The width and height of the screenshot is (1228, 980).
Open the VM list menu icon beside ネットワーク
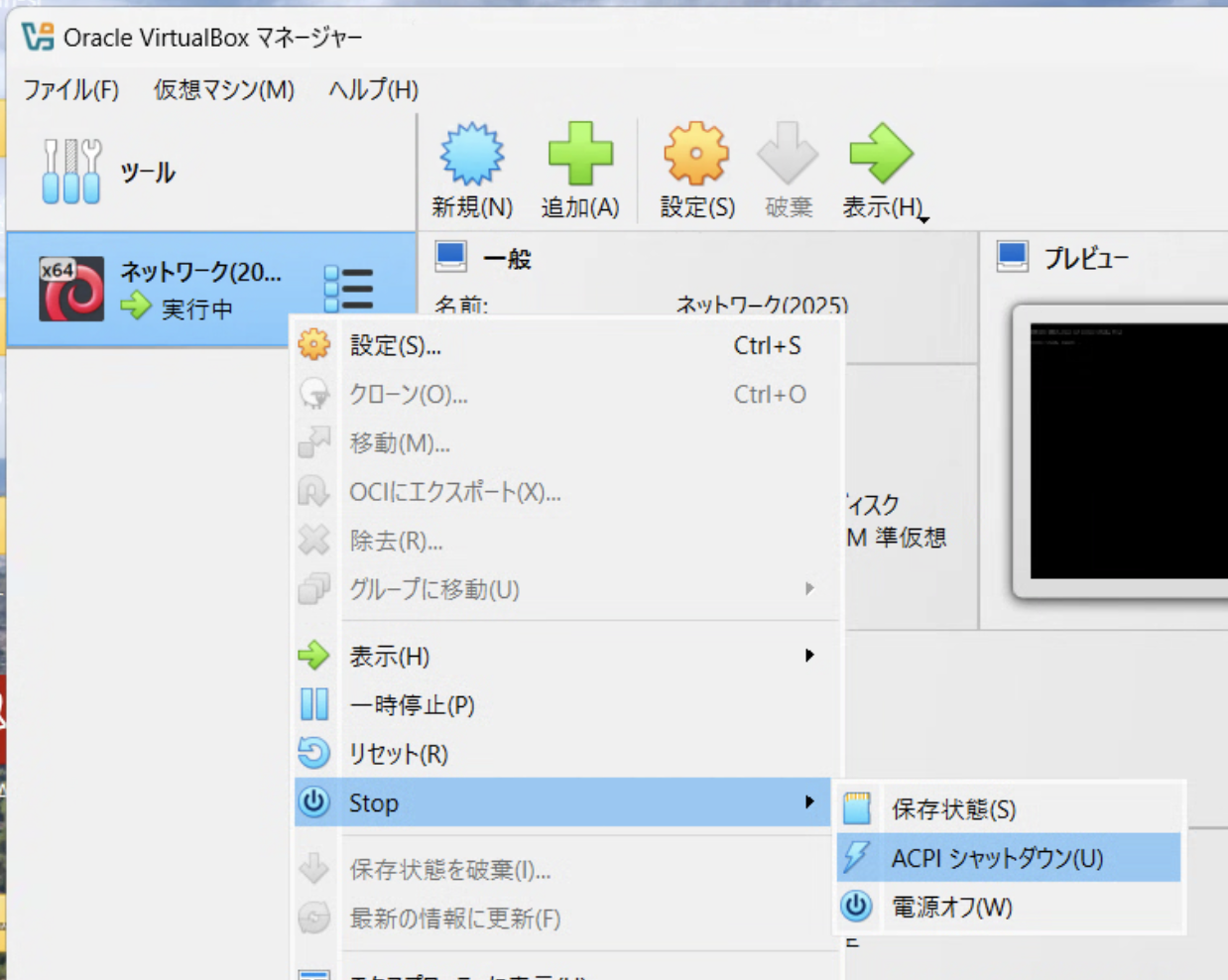click(349, 289)
